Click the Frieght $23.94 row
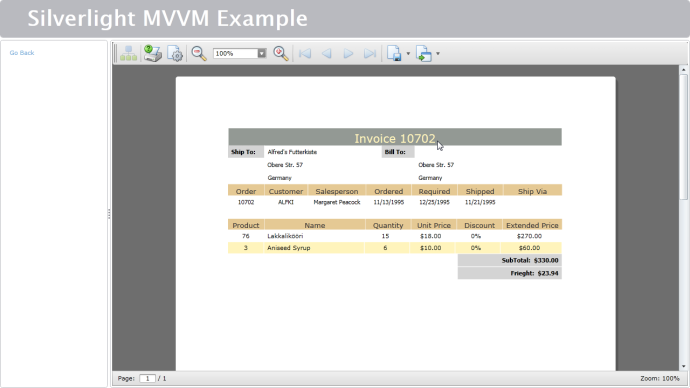The image size is (690, 388). (x=510, y=273)
